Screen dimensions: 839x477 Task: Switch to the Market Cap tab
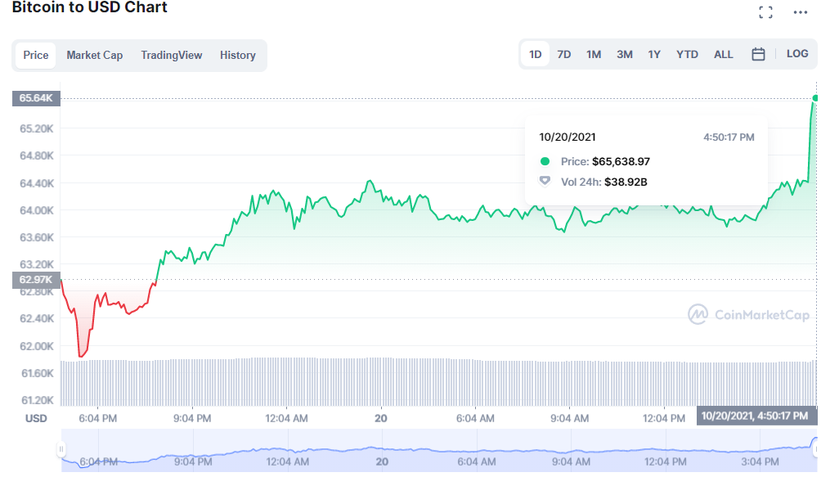[x=95, y=55]
